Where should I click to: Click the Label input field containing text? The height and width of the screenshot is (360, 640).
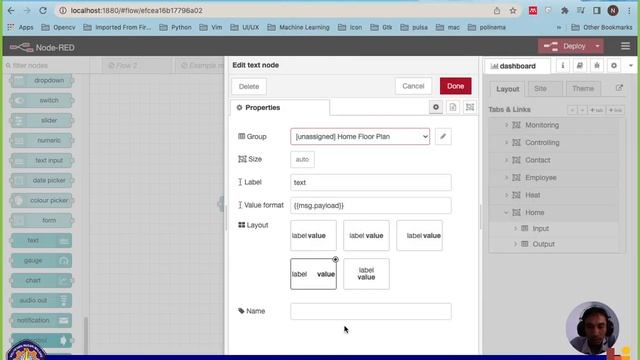[371, 182]
